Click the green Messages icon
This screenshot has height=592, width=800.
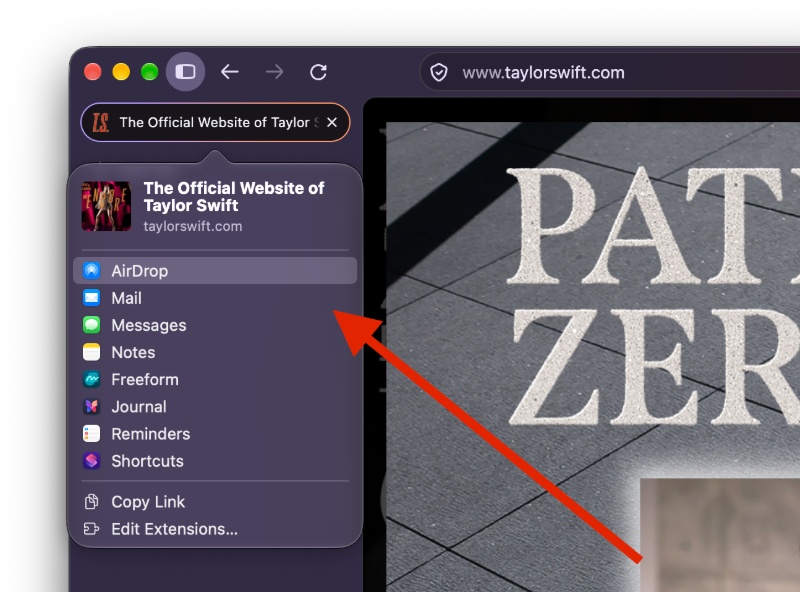pos(92,325)
